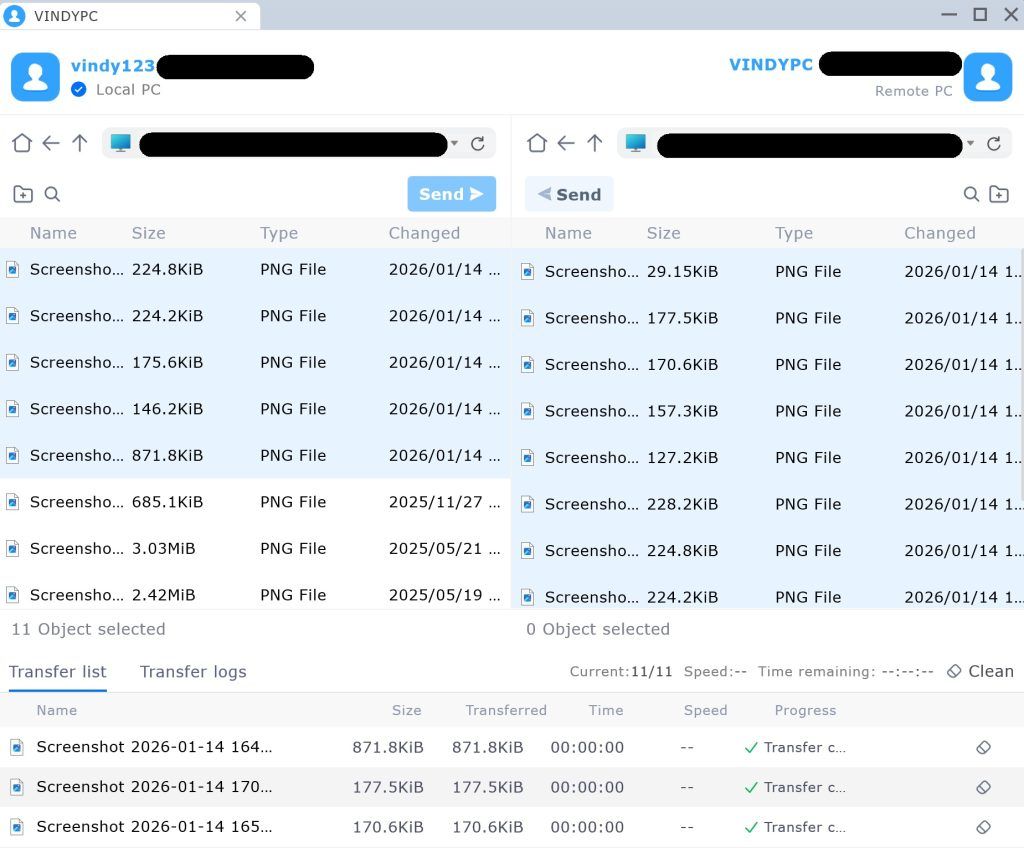Click the Screenshot 2026-01-14 170... transfer row
The height and width of the screenshot is (848, 1024).
[x=512, y=787]
